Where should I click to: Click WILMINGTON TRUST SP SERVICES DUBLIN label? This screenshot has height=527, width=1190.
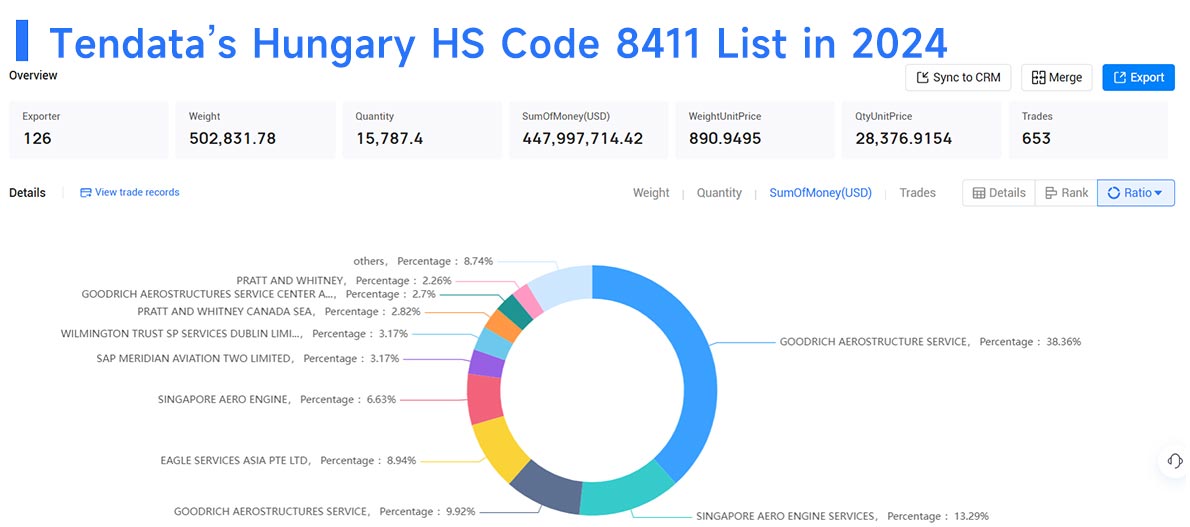(x=235, y=333)
